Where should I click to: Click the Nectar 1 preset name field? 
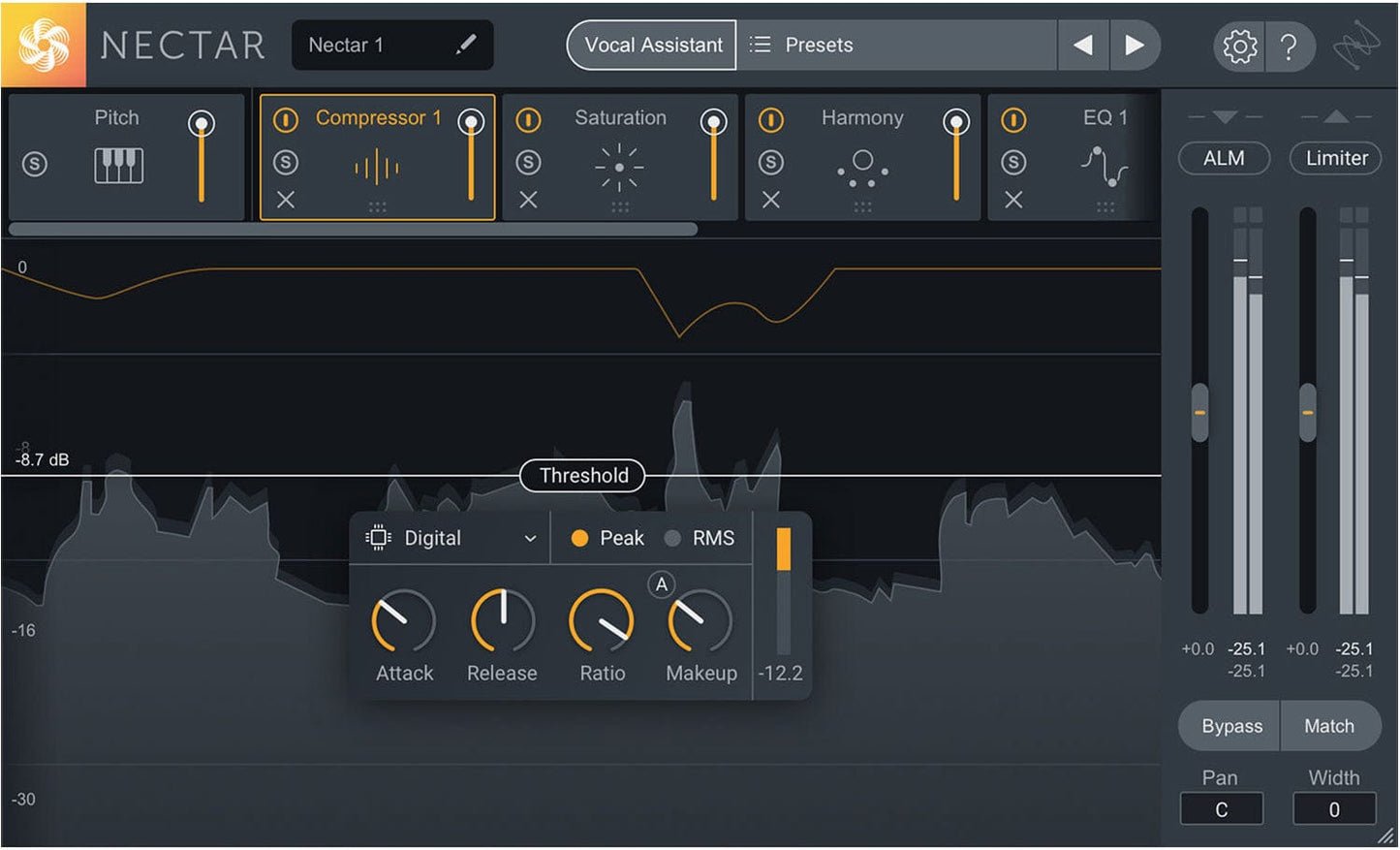tap(392, 46)
